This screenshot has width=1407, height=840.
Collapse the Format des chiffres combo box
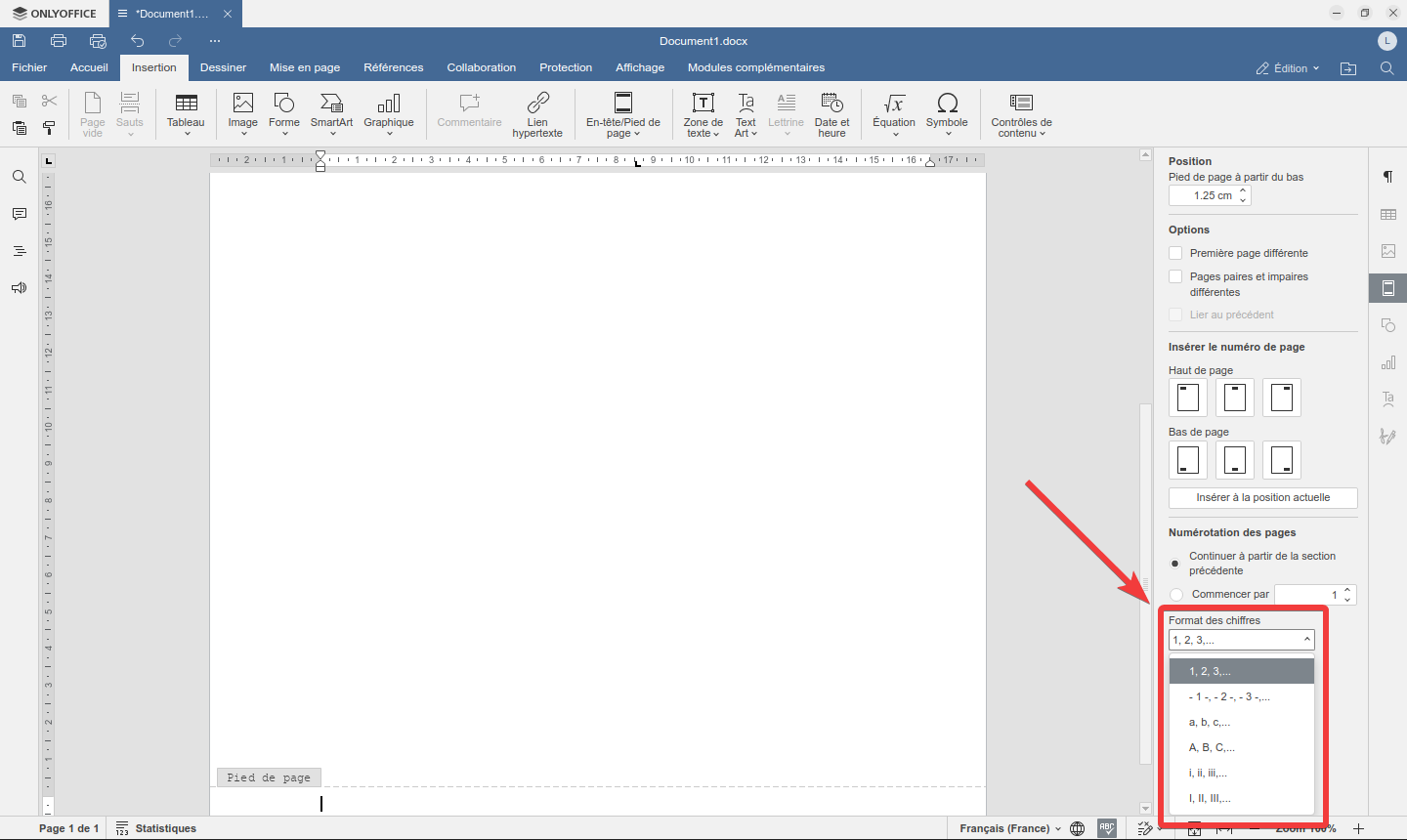coord(1242,640)
